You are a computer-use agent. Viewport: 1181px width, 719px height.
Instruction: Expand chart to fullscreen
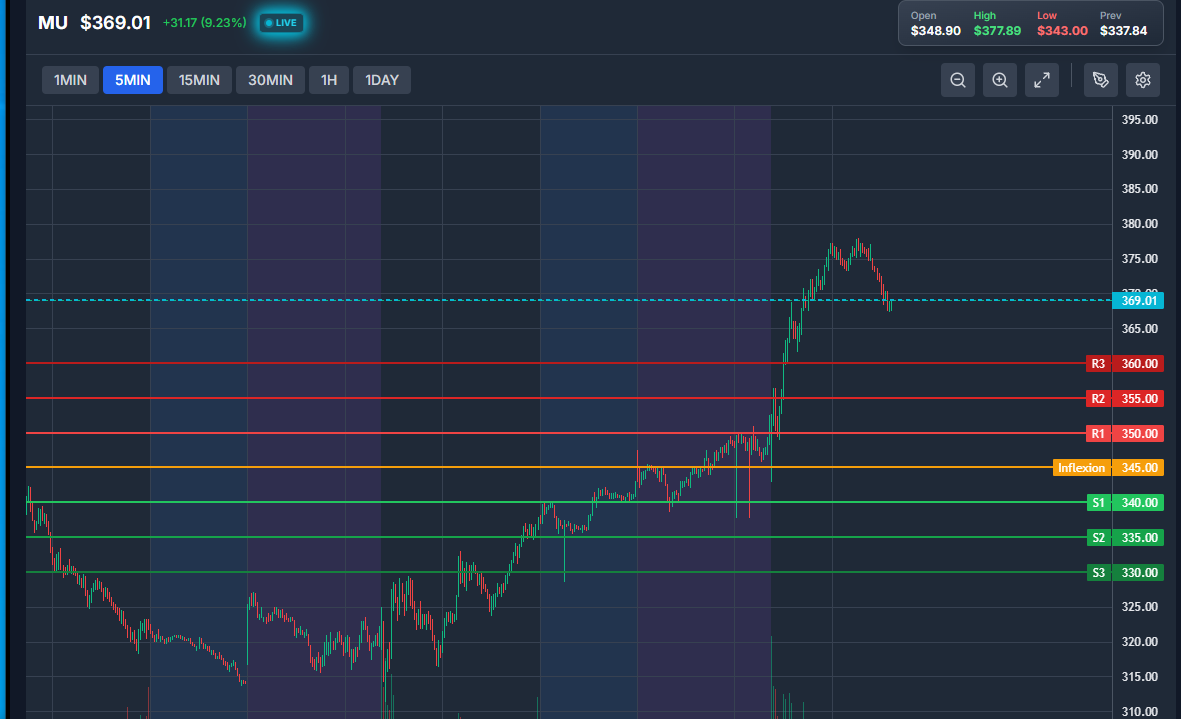(1042, 80)
